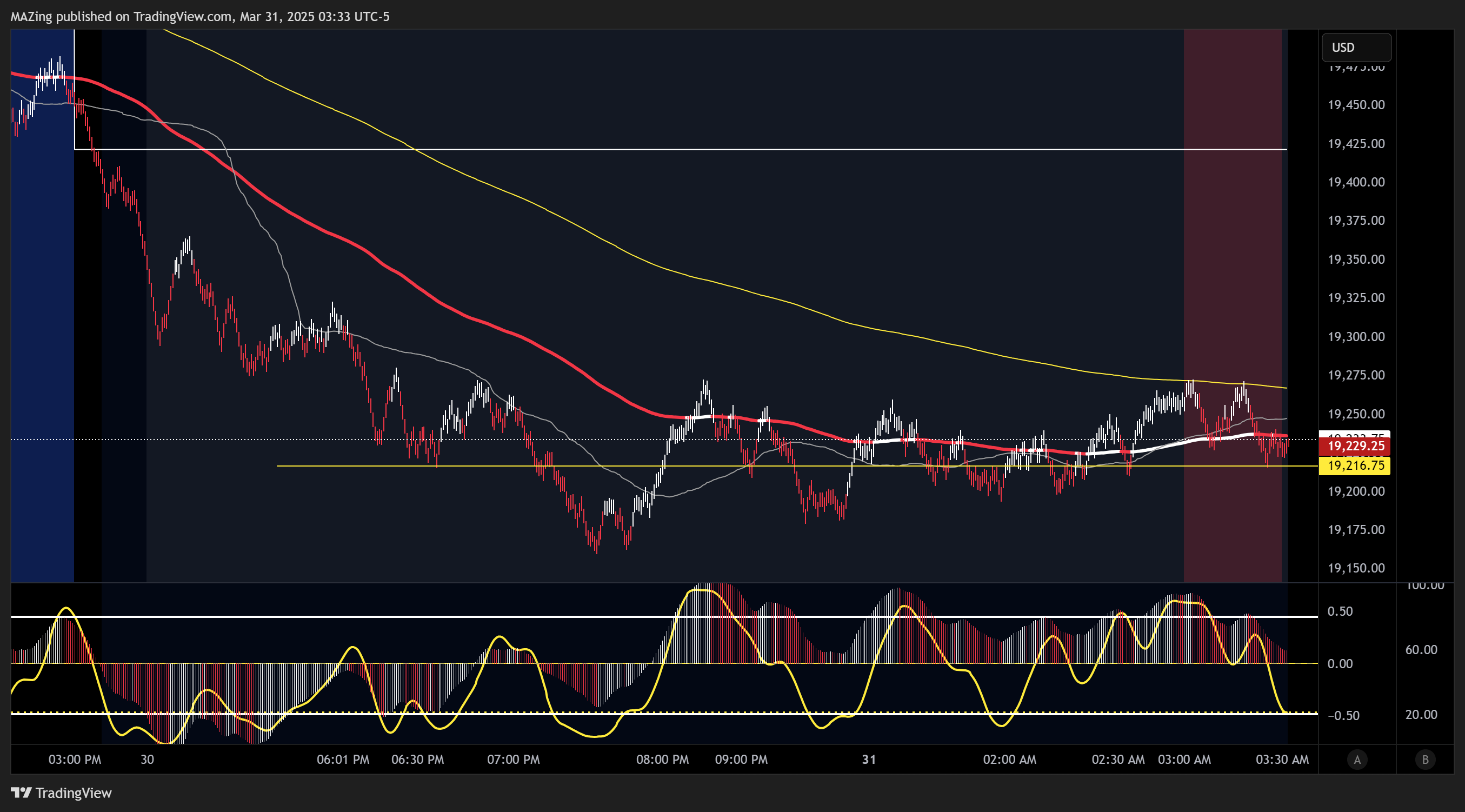This screenshot has width=1465, height=812.
Task: Click the oscillator 0.50 scale label
Action: point(1340,611)
